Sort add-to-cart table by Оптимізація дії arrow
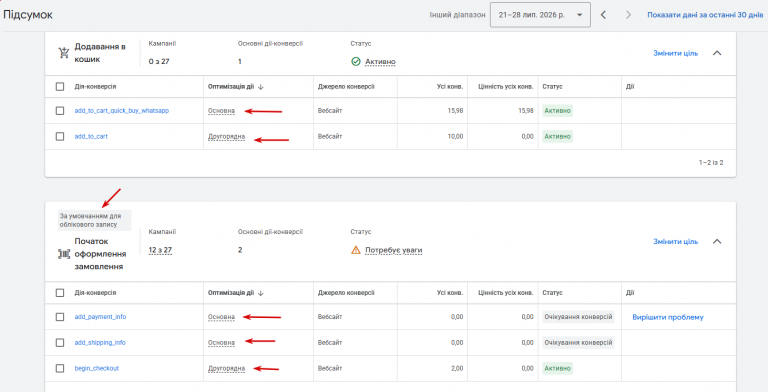The height and width of the screenshot is (392, 768). click(261, 87)
